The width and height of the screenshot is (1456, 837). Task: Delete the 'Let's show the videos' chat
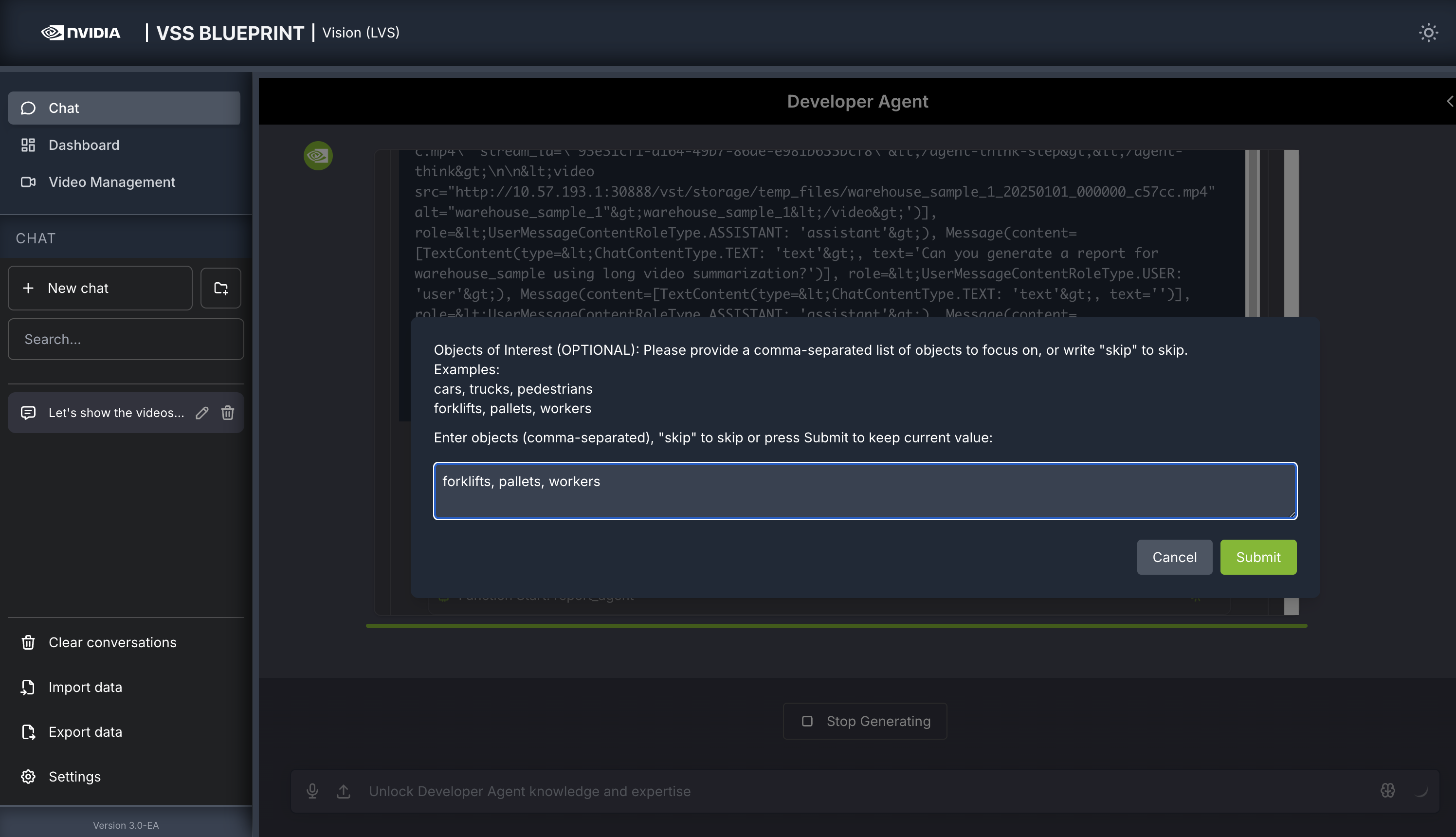228,413
